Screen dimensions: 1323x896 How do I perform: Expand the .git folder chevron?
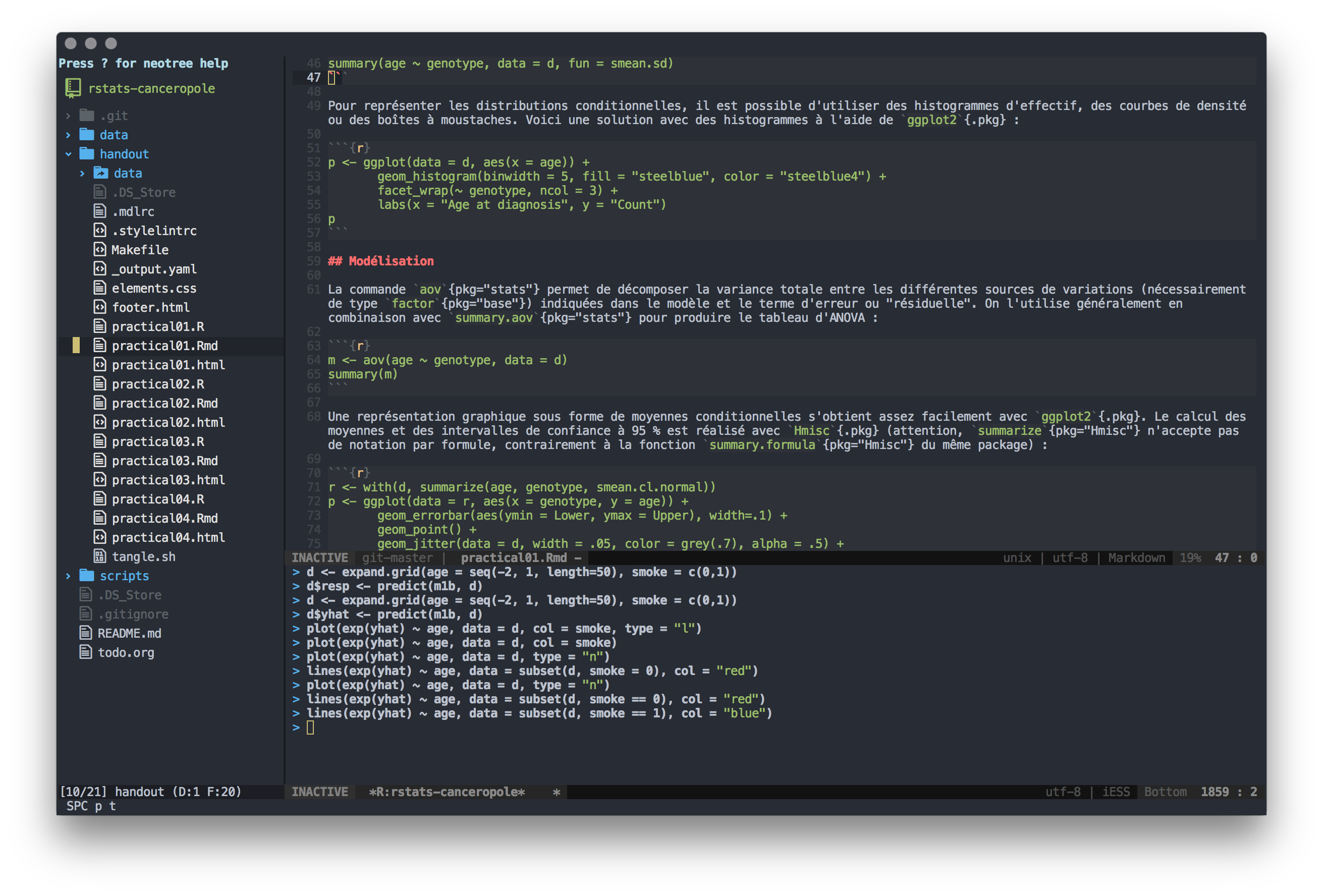point(68,116)
